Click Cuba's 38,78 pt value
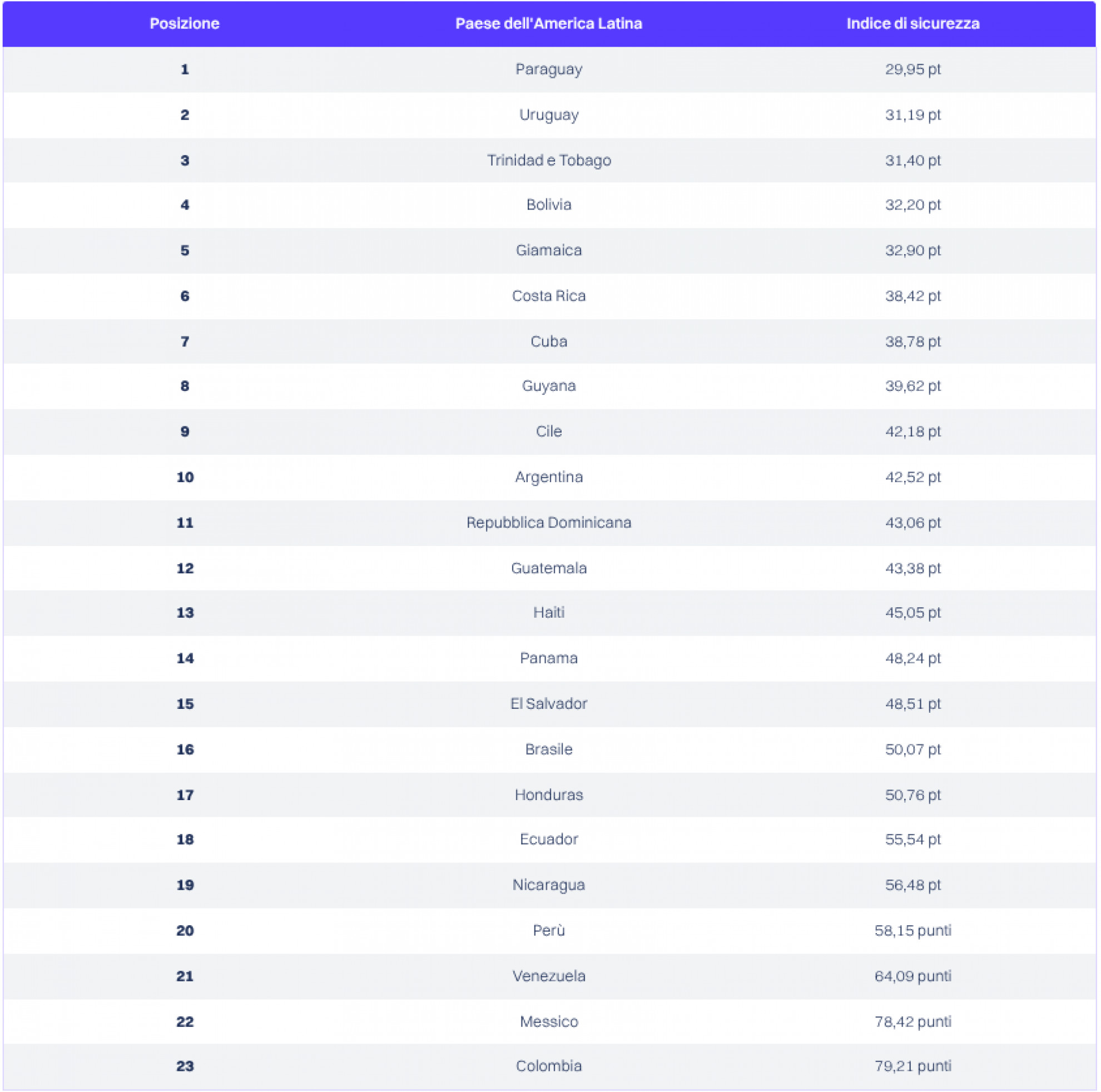Screen dimensions: 1101x1092 [912, 341]
